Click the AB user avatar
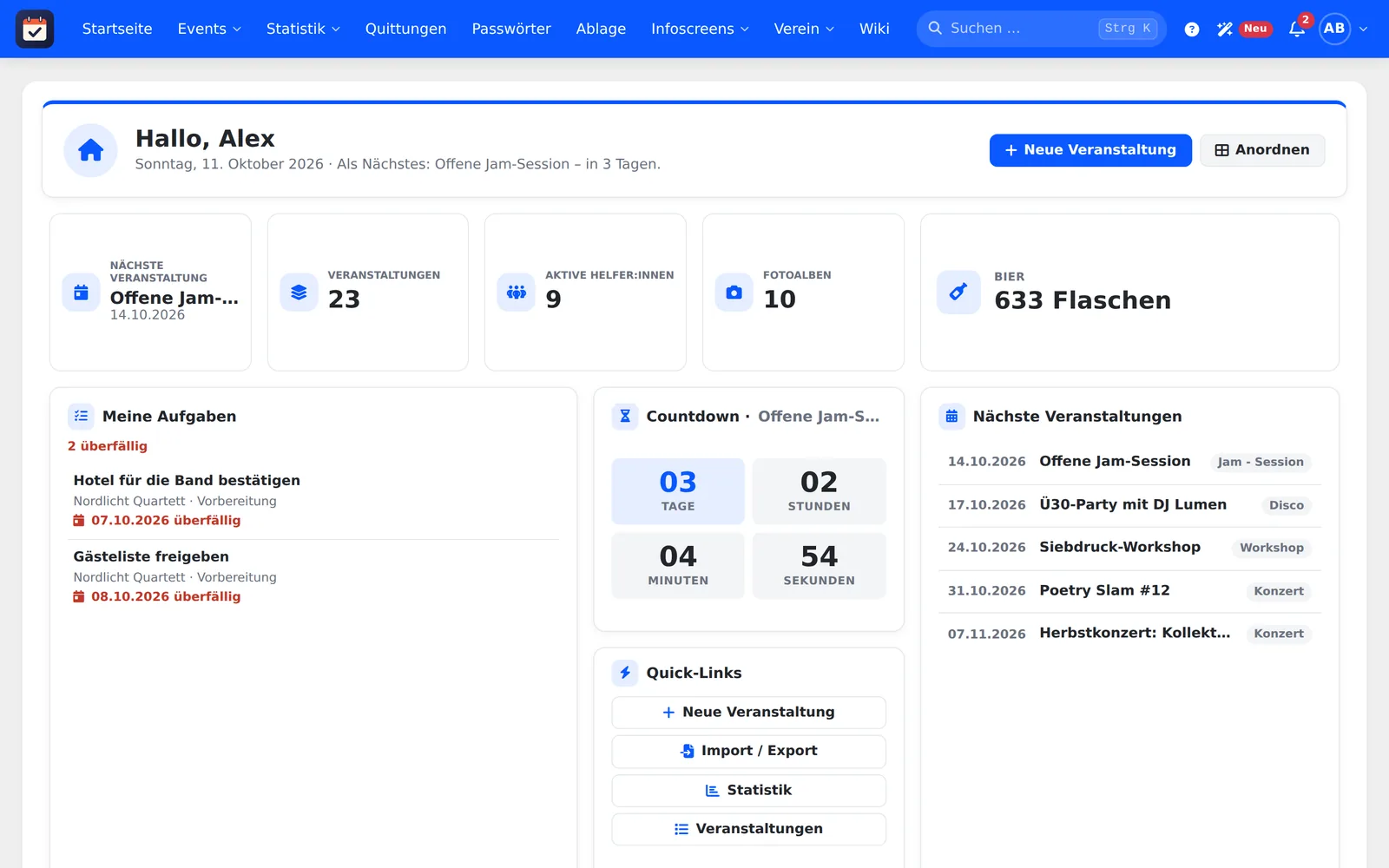Screen dimensions: 1389x868 click(1334, 29)
